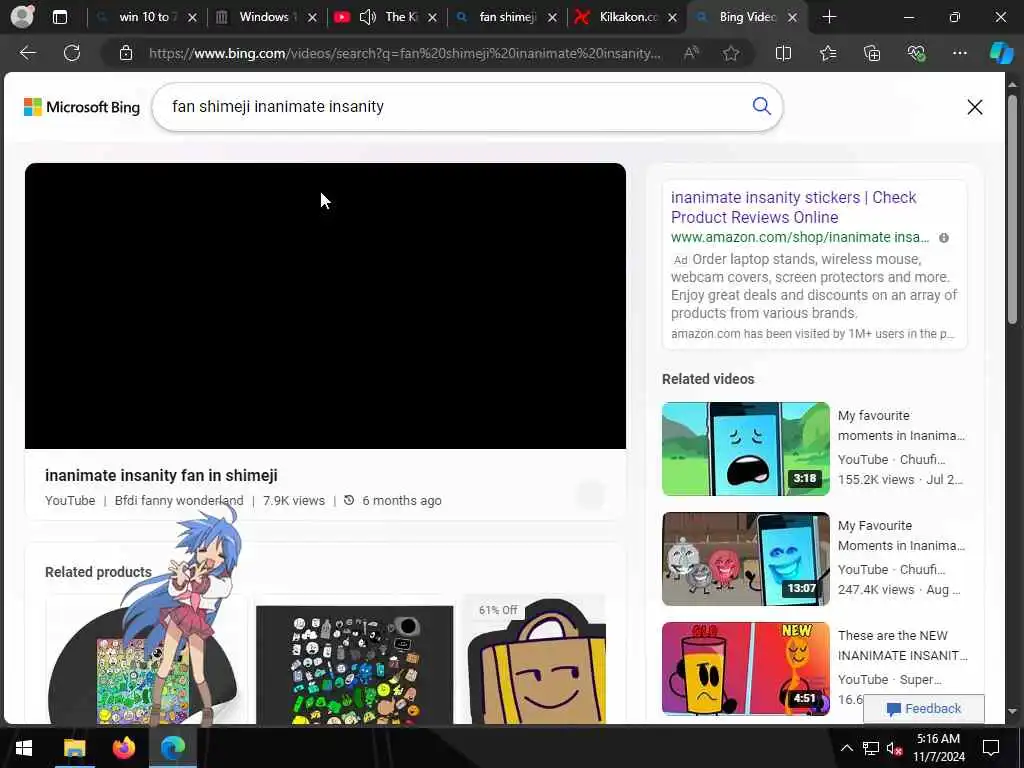1024x768 pixels.
Task: Open the Favorites list icon
Action: click(827, 53)
